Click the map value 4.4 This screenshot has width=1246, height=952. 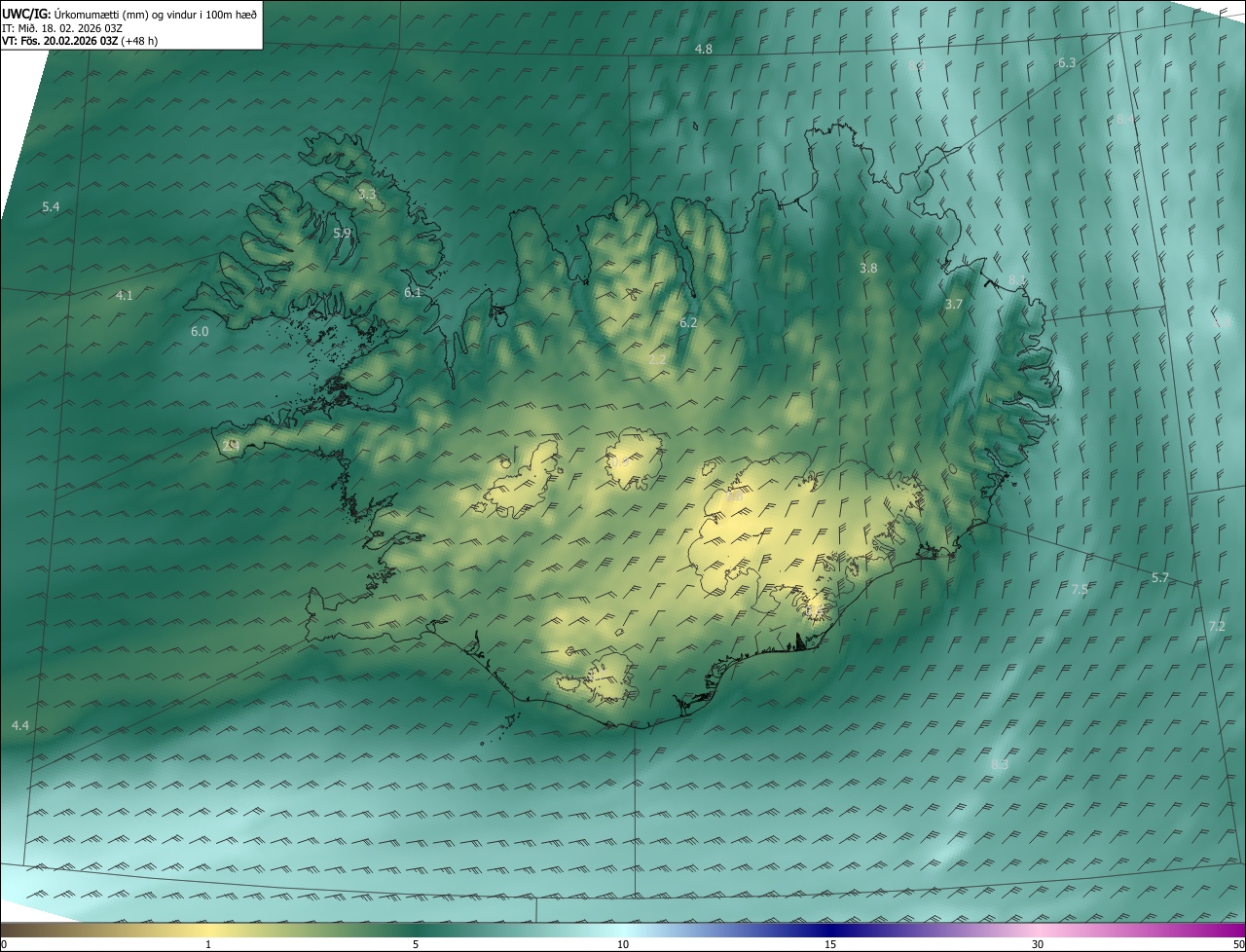click(19, 726)
